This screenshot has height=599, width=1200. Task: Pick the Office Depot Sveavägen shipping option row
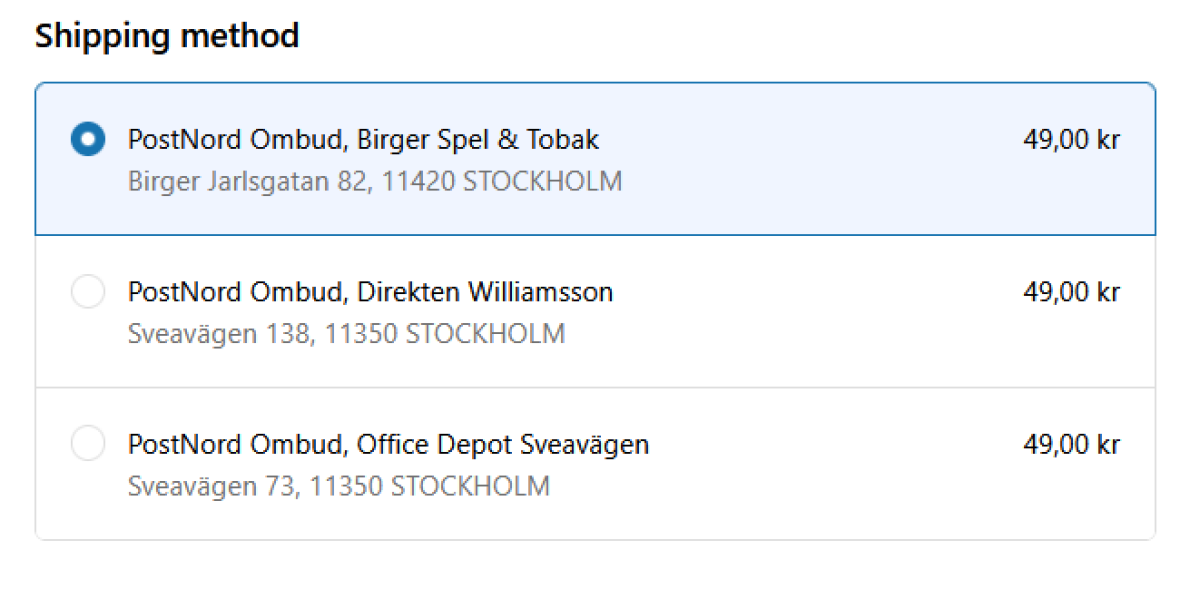click(x=800, y=465)
